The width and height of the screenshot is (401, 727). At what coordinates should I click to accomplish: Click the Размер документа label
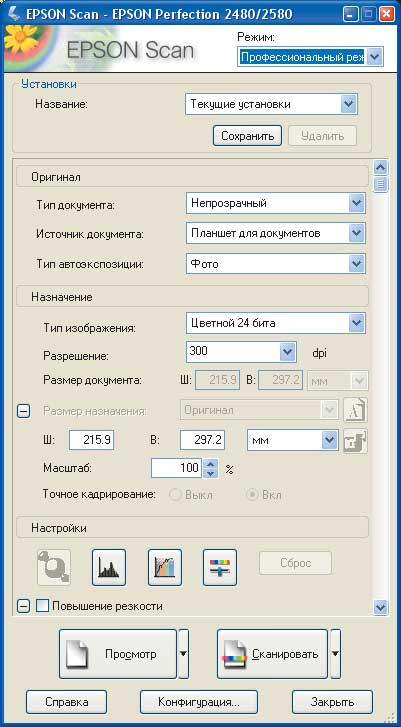tap(92, 381)
